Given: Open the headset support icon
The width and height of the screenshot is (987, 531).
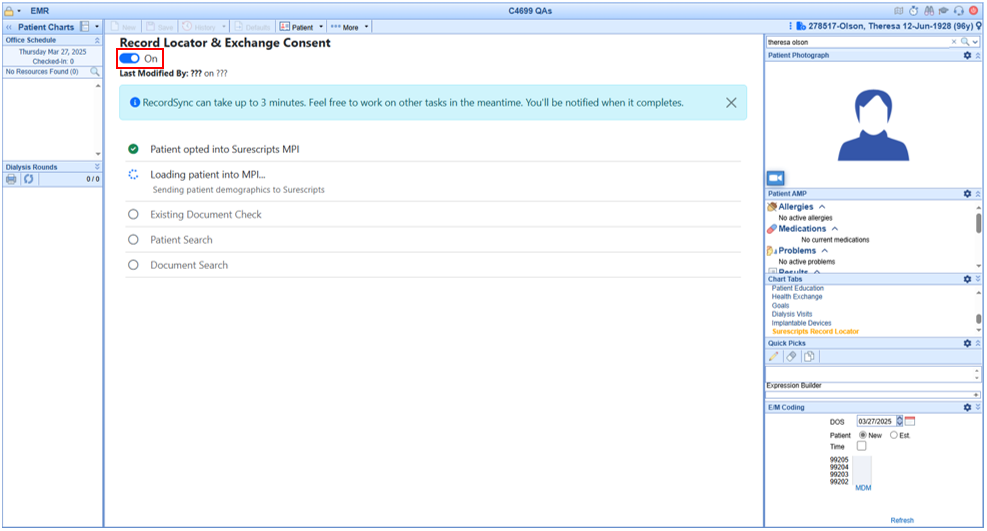Looking at the screenshot, I should (x=958, y=11).
